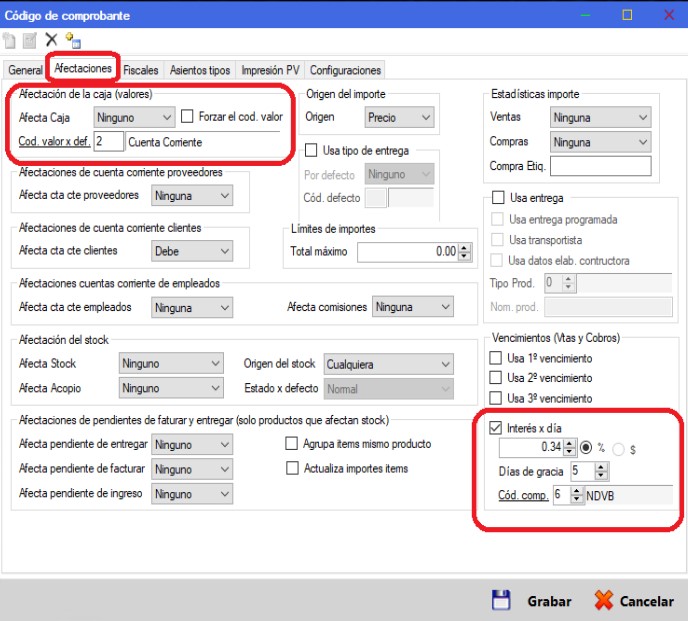Open the Afecta comisiones dropdown
688x621 pixels.
[x=413, y=307]
